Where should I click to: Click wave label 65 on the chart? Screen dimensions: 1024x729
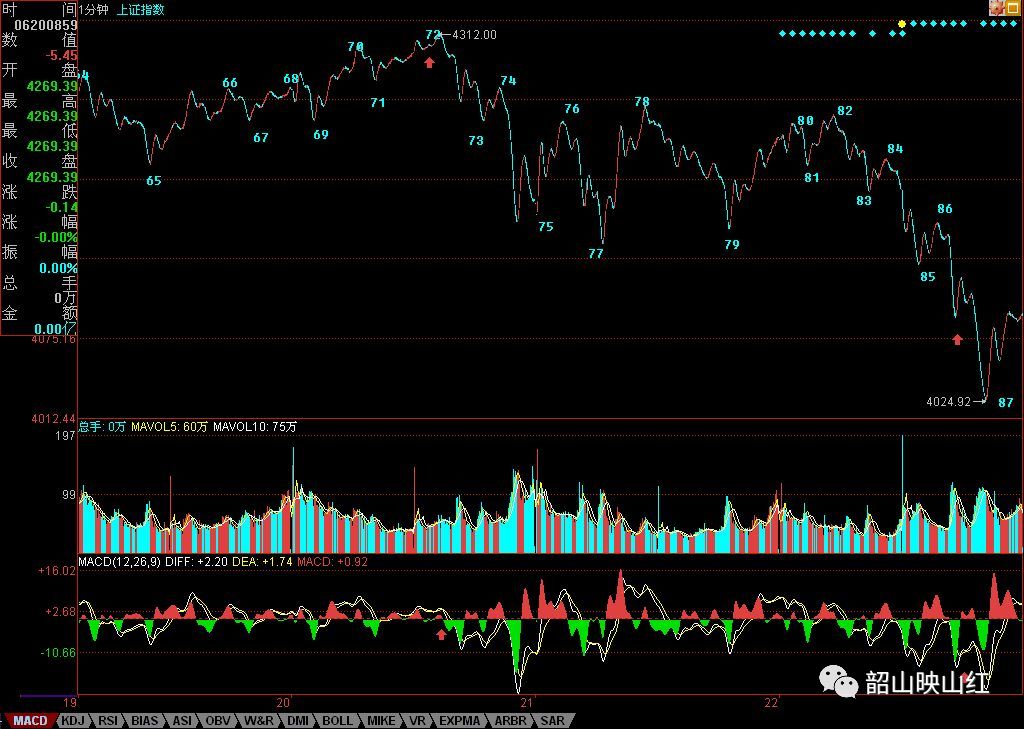click(x=153, y=181)
